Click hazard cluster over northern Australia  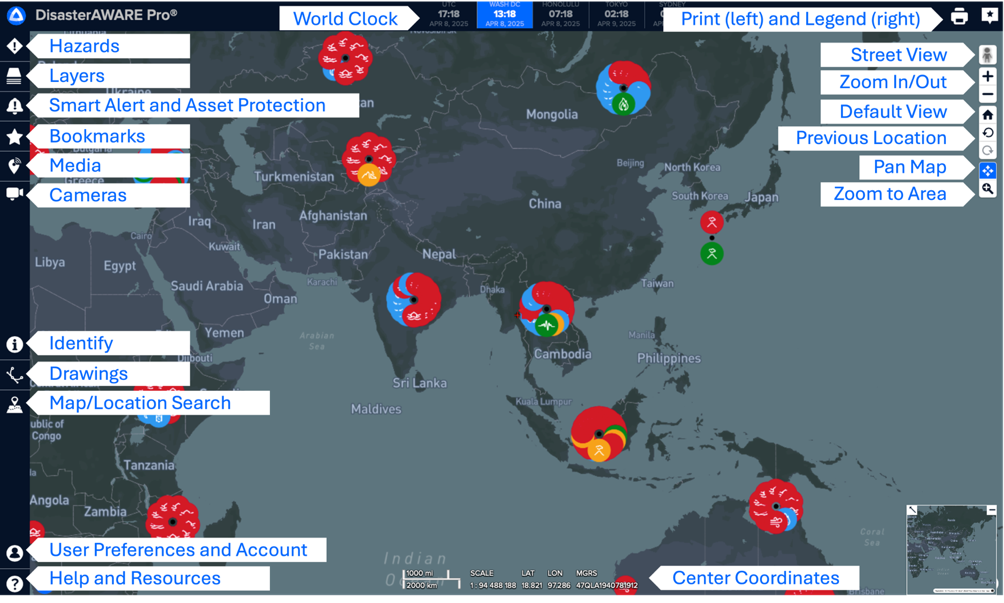775,506
